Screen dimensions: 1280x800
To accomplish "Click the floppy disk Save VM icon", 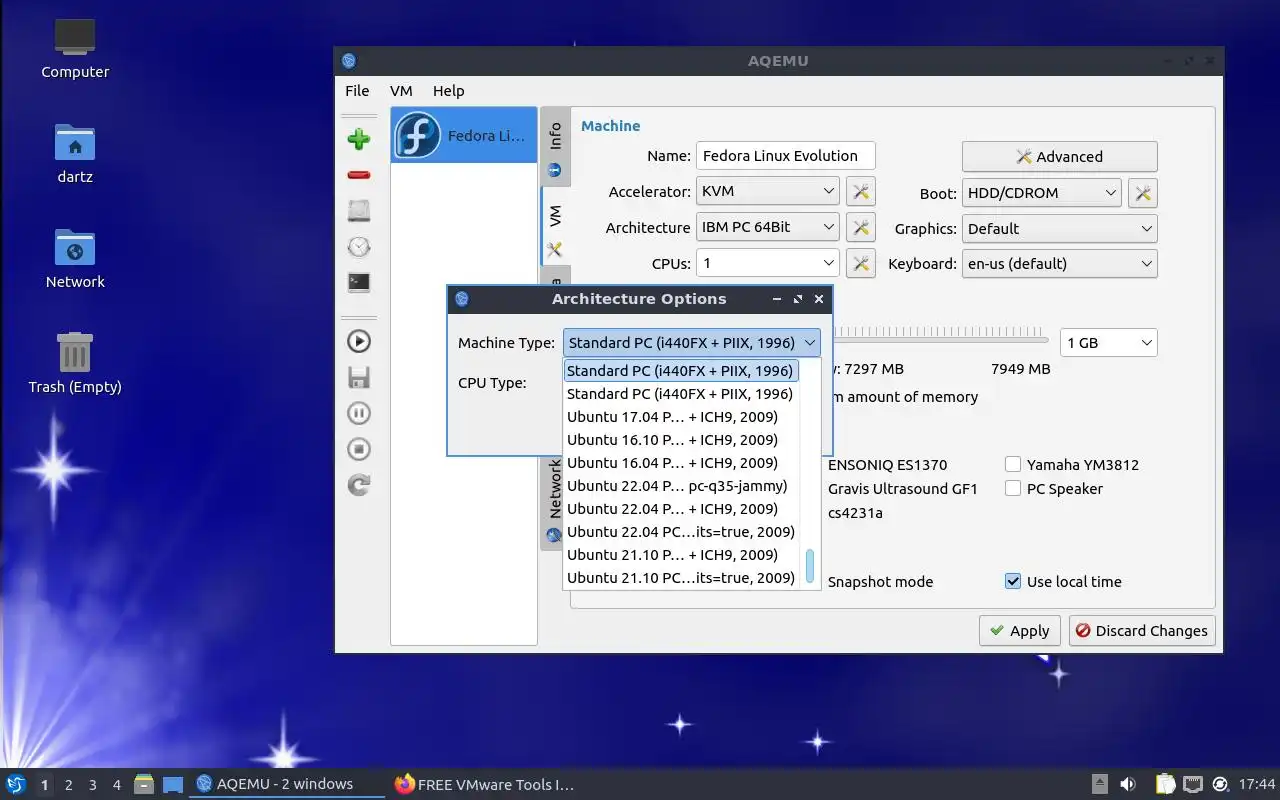I will pos(359,377).
